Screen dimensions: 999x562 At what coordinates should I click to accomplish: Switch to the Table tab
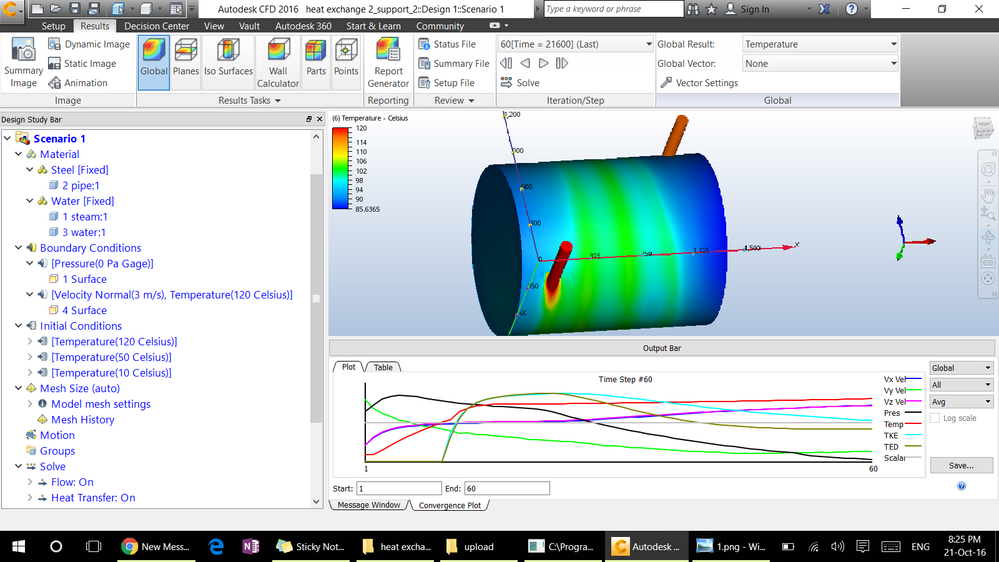[383, 367]
